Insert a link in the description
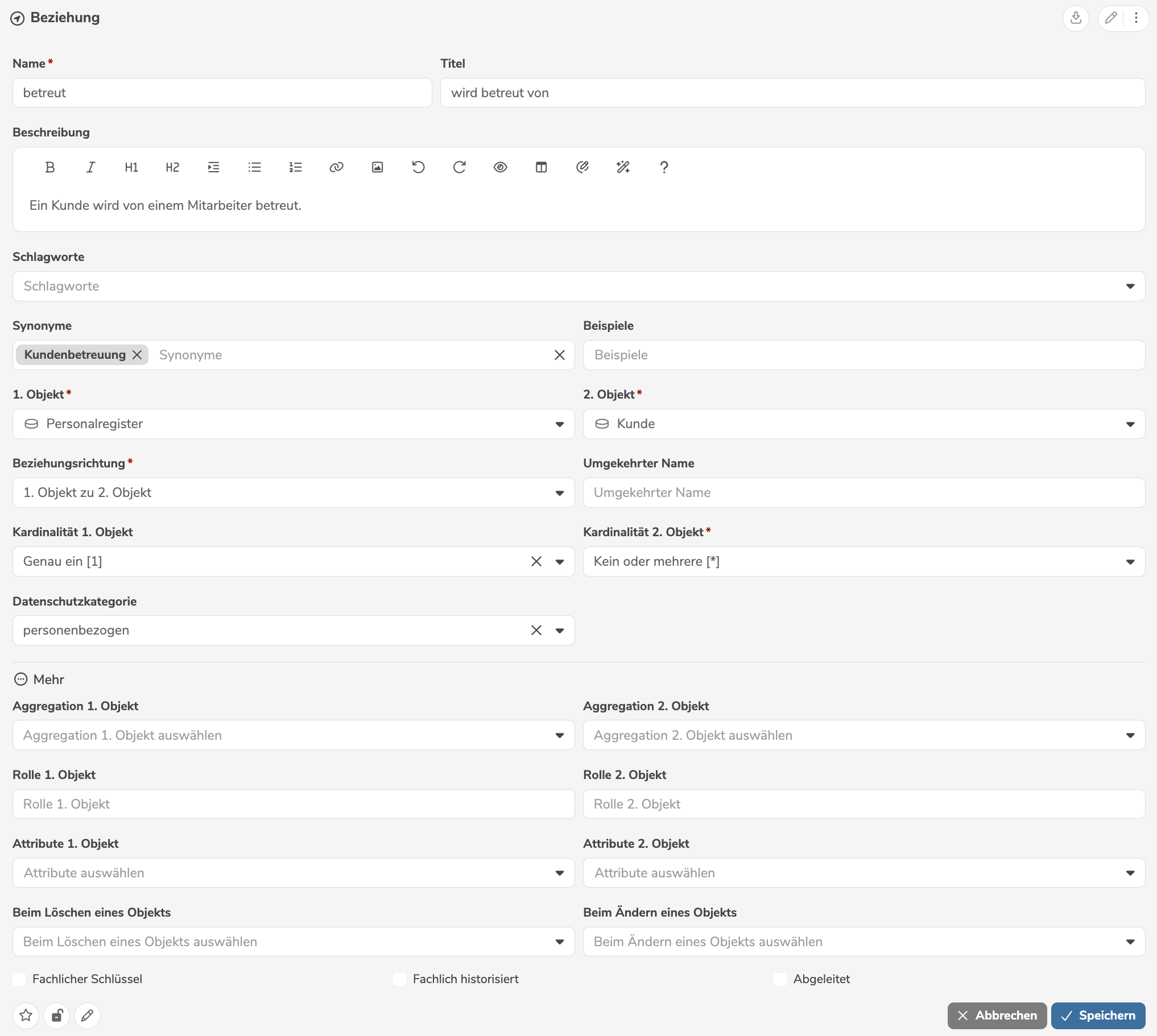The image size is (1157, 1036). coord(336,167)
